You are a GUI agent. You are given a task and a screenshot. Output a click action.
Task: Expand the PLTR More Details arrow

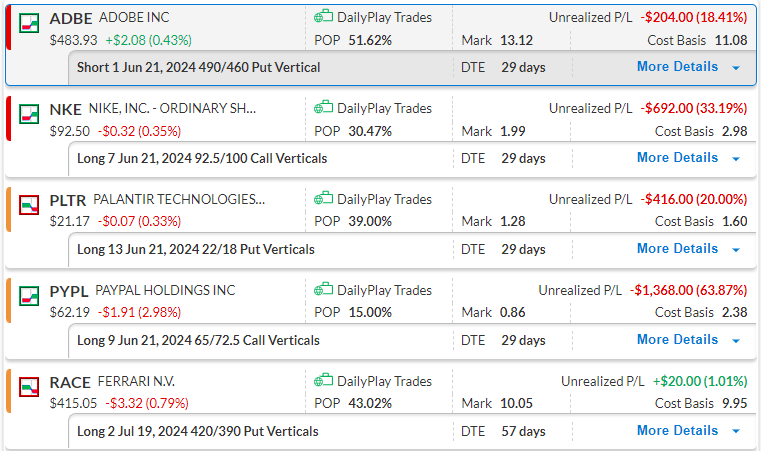click(736, 250)
